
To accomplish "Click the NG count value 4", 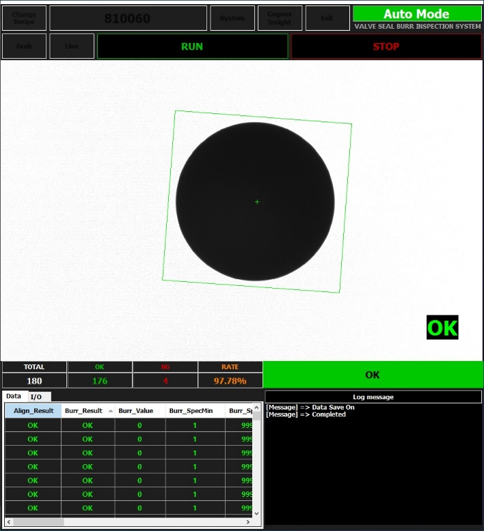I will 165,381.
